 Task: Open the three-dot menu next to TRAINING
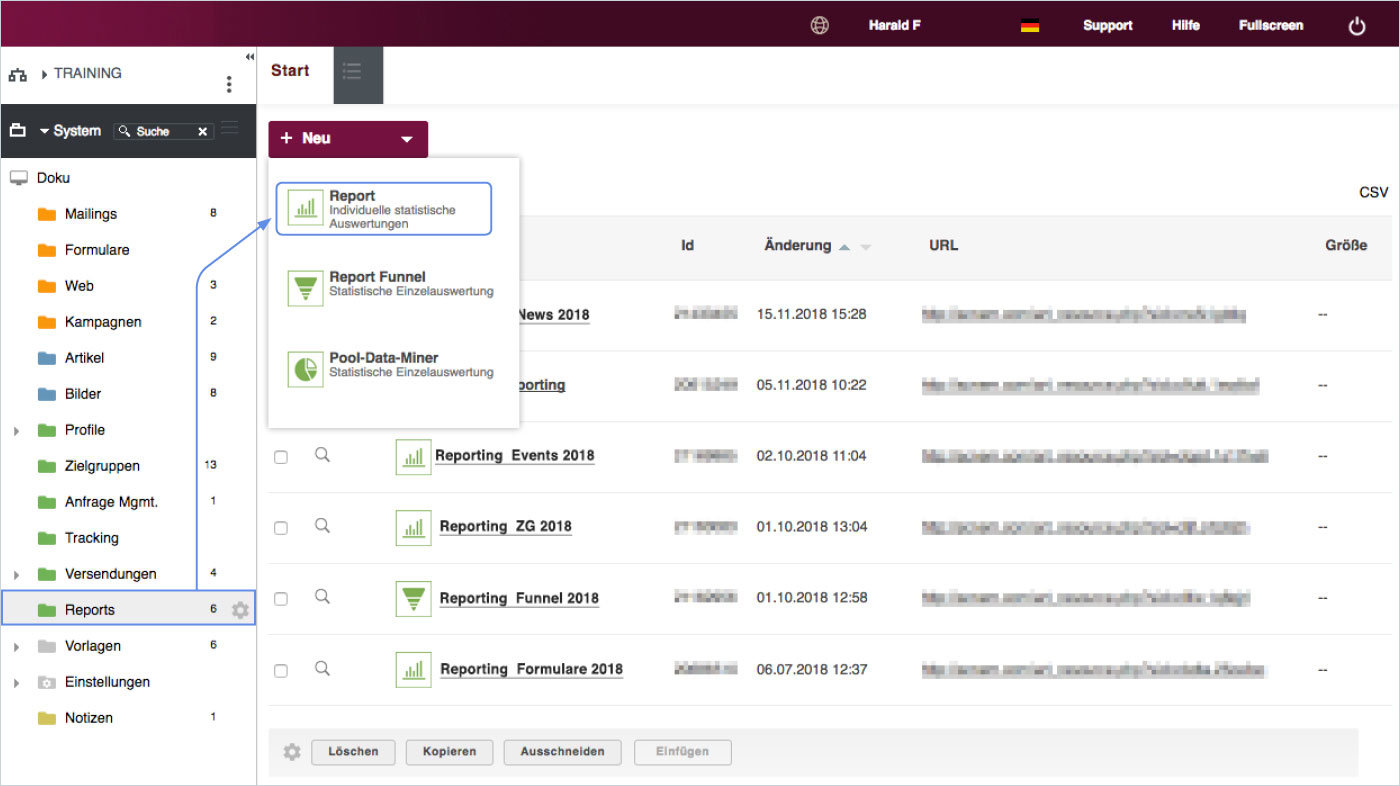(x=229, y=84)
